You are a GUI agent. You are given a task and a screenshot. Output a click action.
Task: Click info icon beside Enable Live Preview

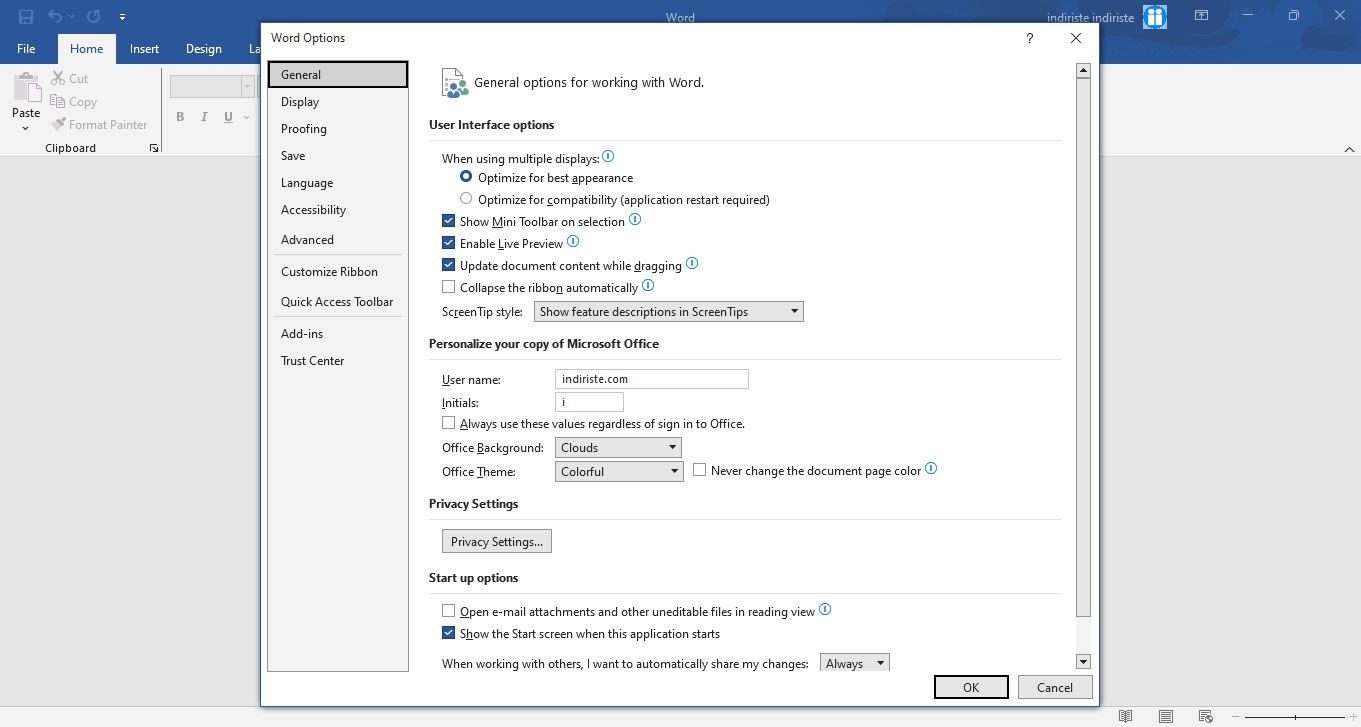click(x=573, y=242)
